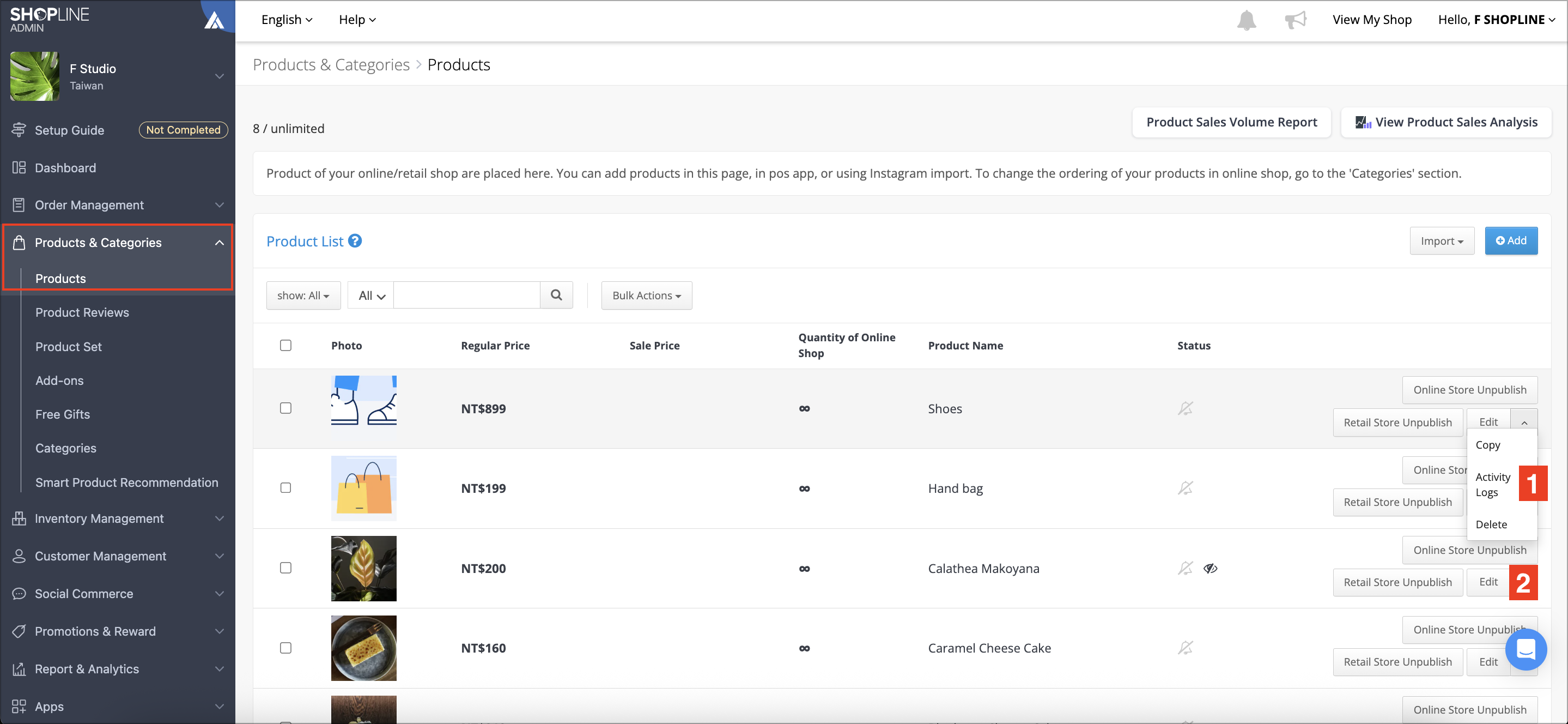Open Product Set in the sidebar
This screenshot has width=1568, height=724.
click(x=69, y=347)
